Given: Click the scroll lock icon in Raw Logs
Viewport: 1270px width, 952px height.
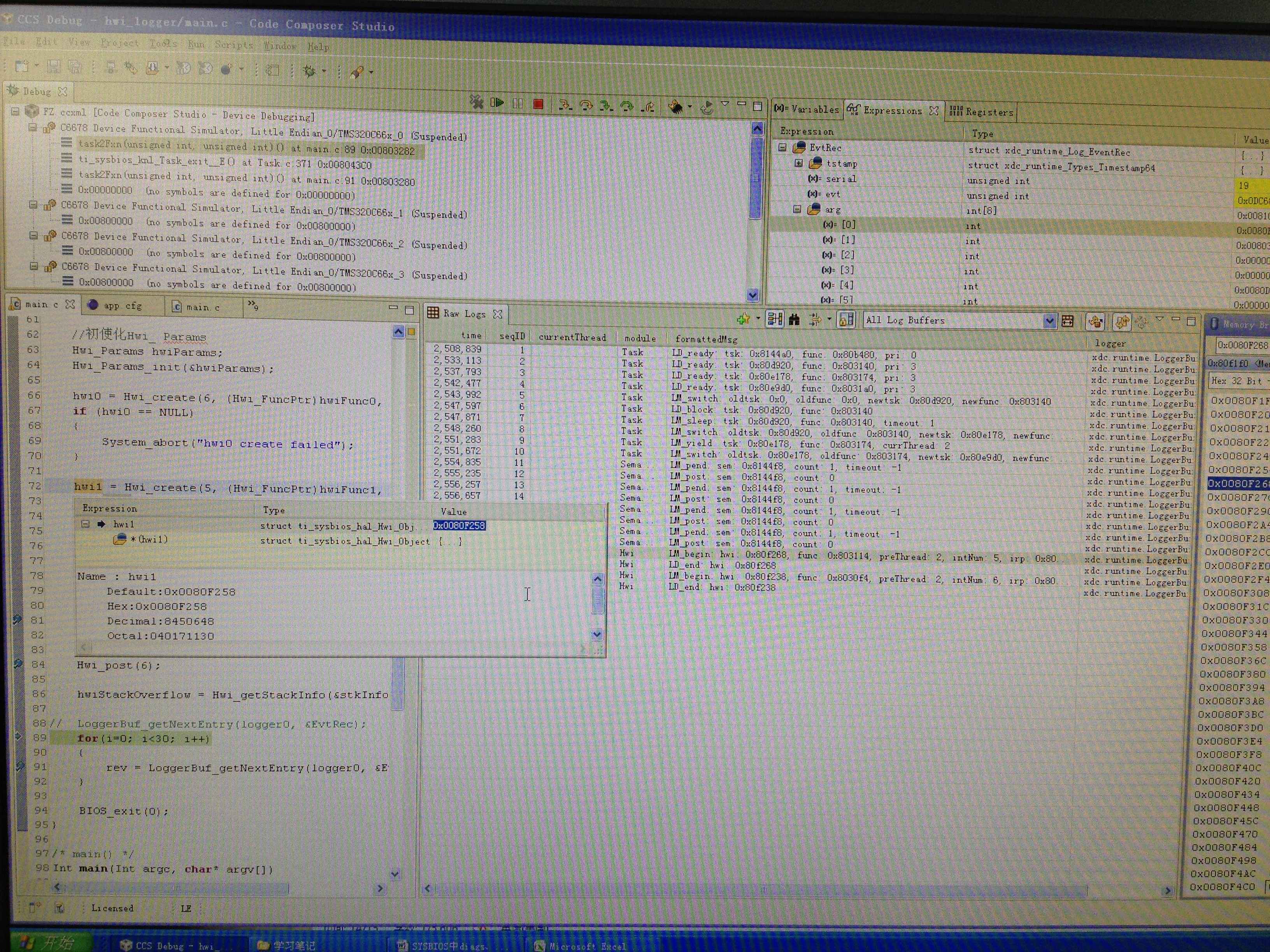Looking at the screenshot, I should (x=846, y=320).
